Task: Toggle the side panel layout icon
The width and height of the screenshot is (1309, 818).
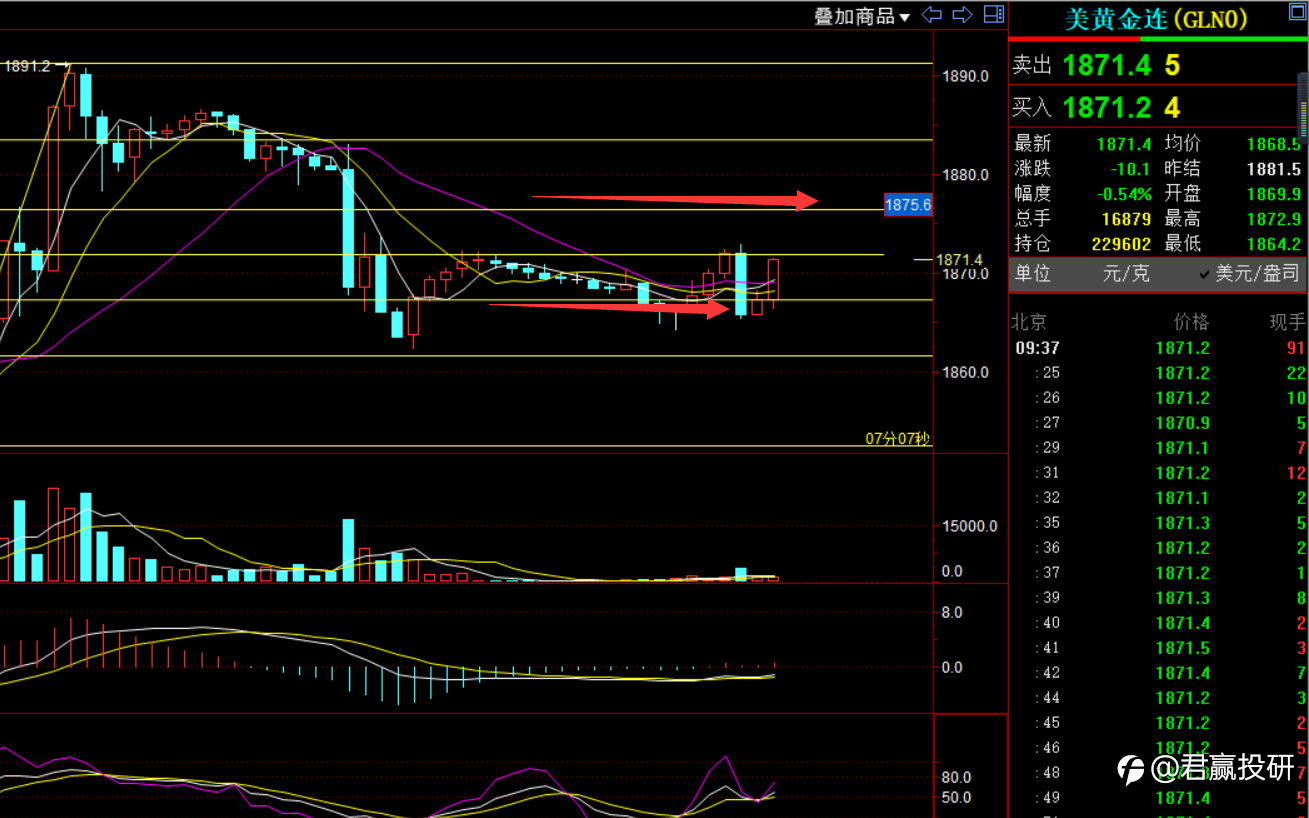Action: pos(994,15)
